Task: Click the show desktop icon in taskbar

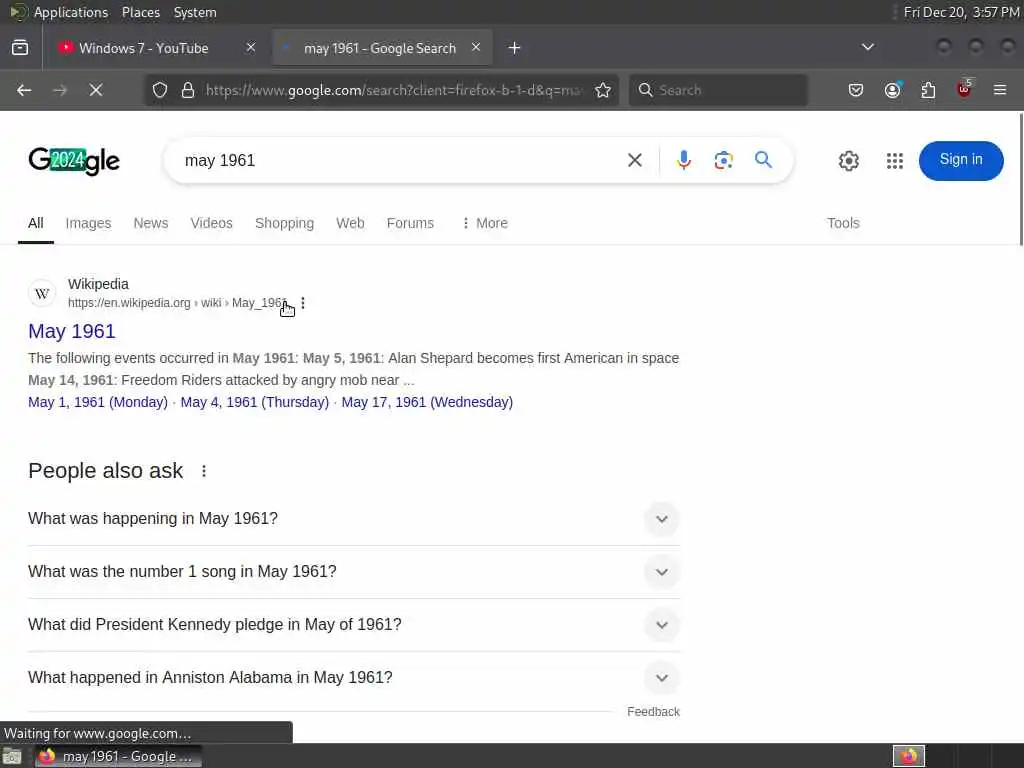Action: [x=12, y=757]
